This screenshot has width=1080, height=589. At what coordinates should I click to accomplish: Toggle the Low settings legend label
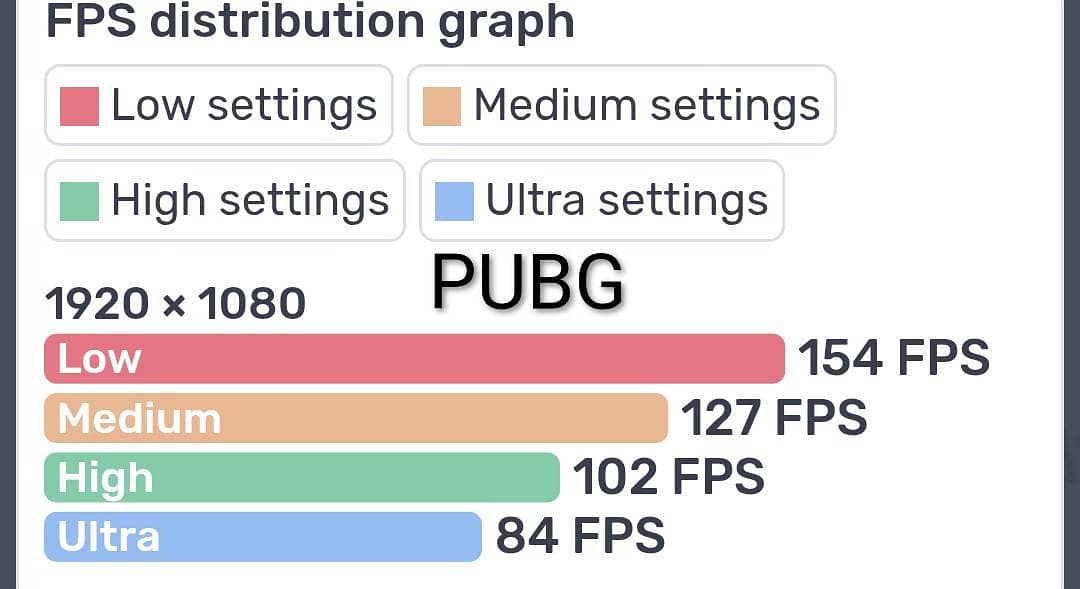243,106
